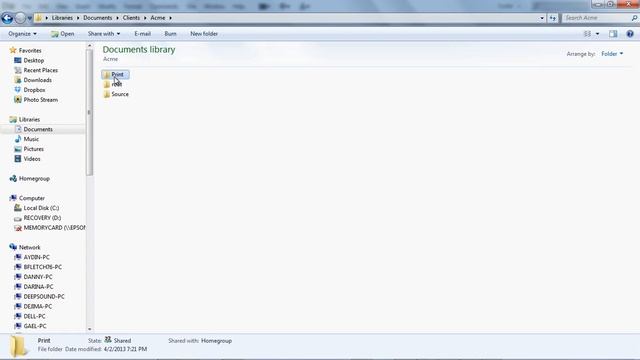
Task: Open the Share with dropdown
Action: [104, 34]
